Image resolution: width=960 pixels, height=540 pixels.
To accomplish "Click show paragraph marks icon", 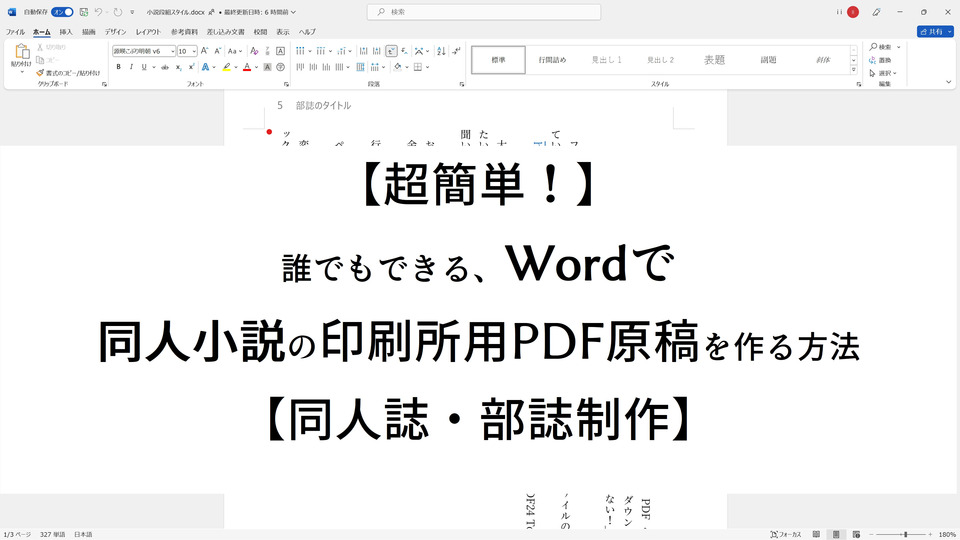I will pos(456,51).
